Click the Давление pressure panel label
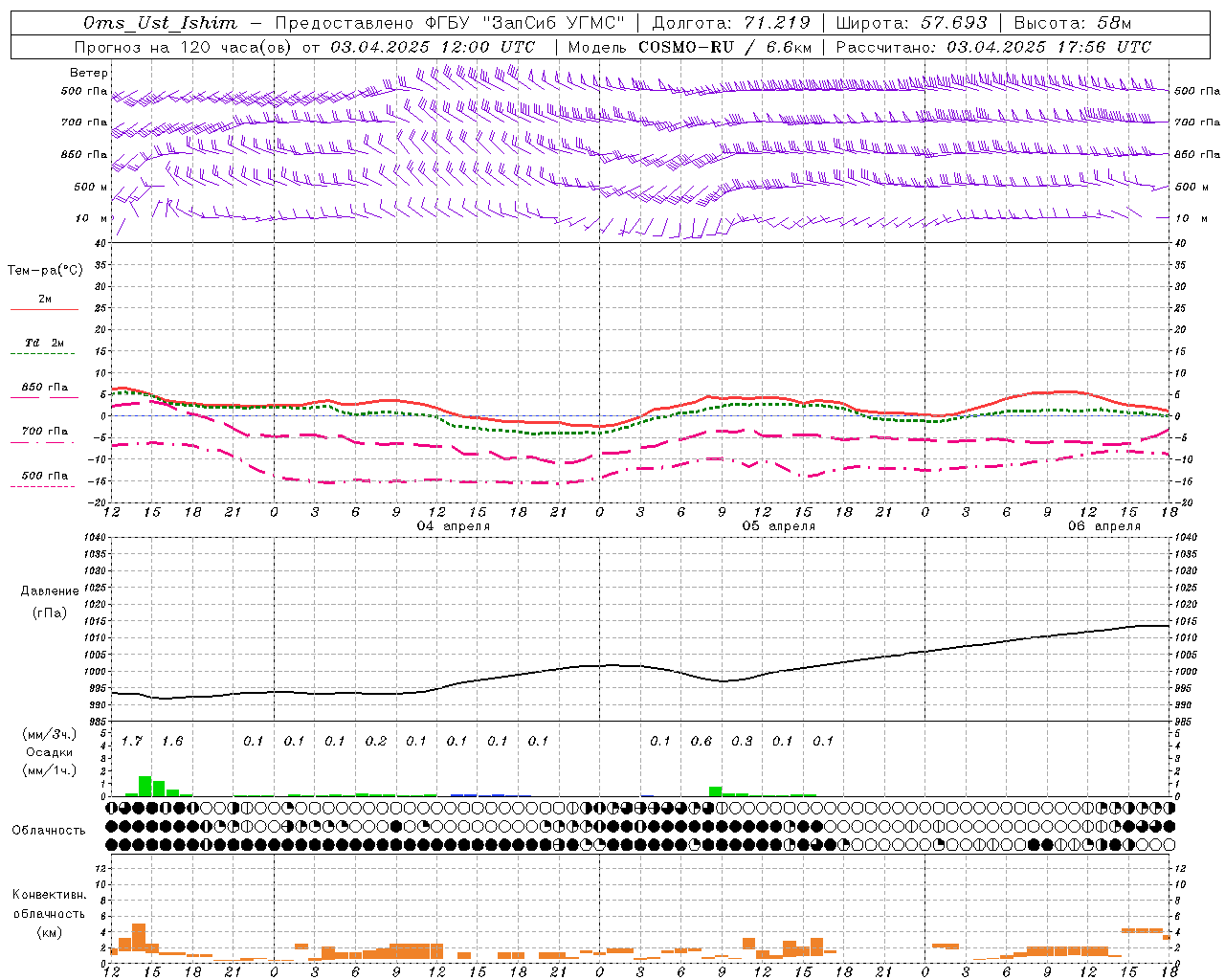Viewport: 1225px width, 980px height. pos(50,591)
